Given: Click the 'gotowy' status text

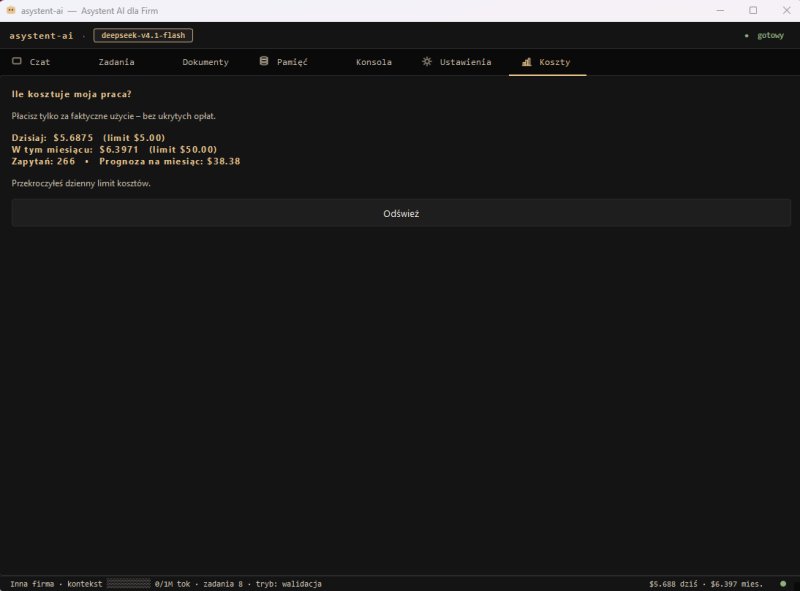Looking at the screenshot, I should pos(770,35).
